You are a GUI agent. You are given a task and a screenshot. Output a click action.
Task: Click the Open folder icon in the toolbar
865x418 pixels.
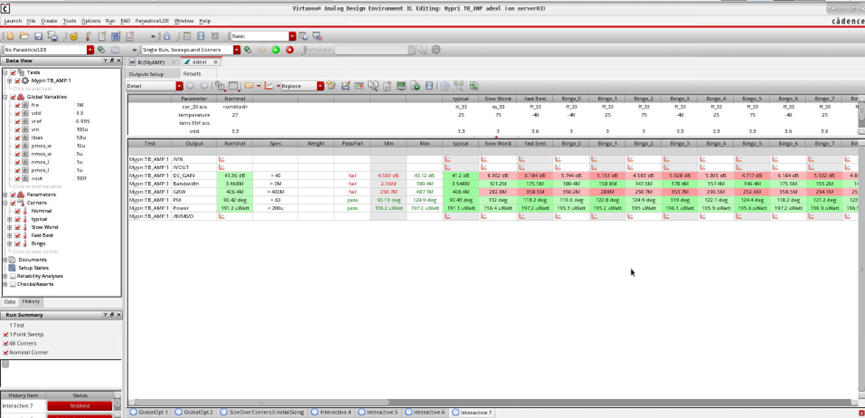click(x=24, y=36)
